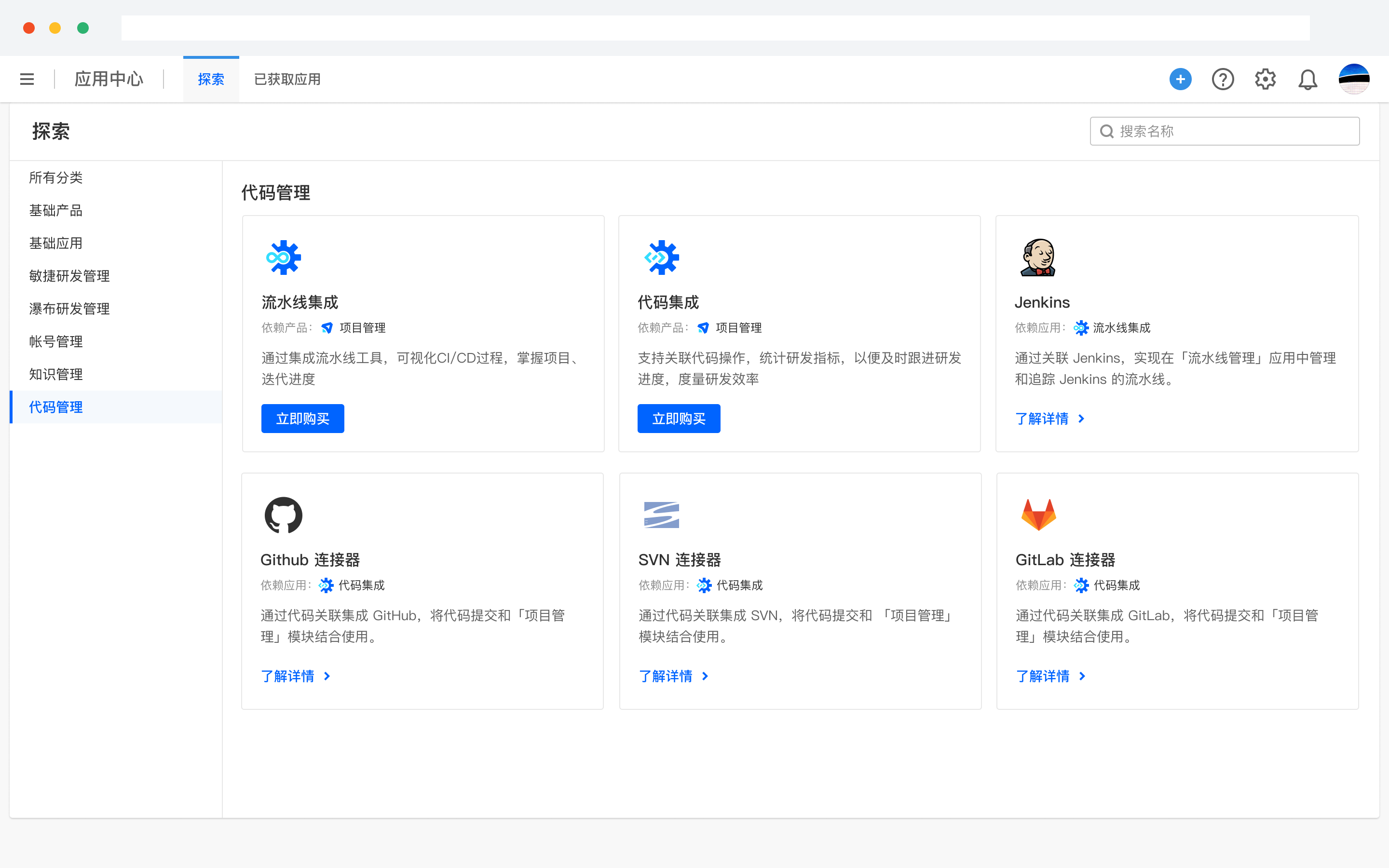Viewport: 1389px width, 868px height.
Task: Open the help question mark icon
Action: click(1223, 79)
